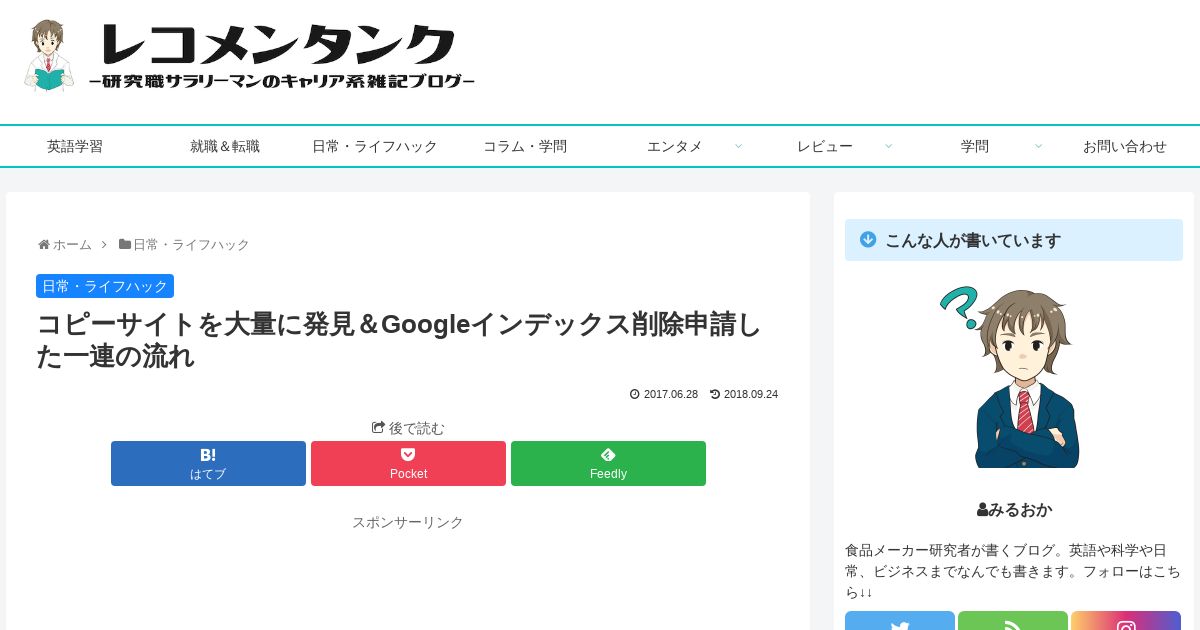
Task: Share via the はてブ button
Action: click(208, 464)
